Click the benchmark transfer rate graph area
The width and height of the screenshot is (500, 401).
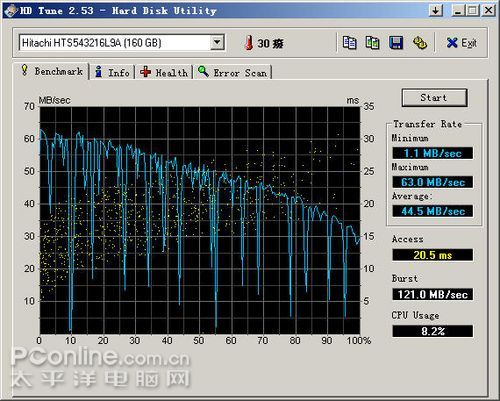(200, 220)
